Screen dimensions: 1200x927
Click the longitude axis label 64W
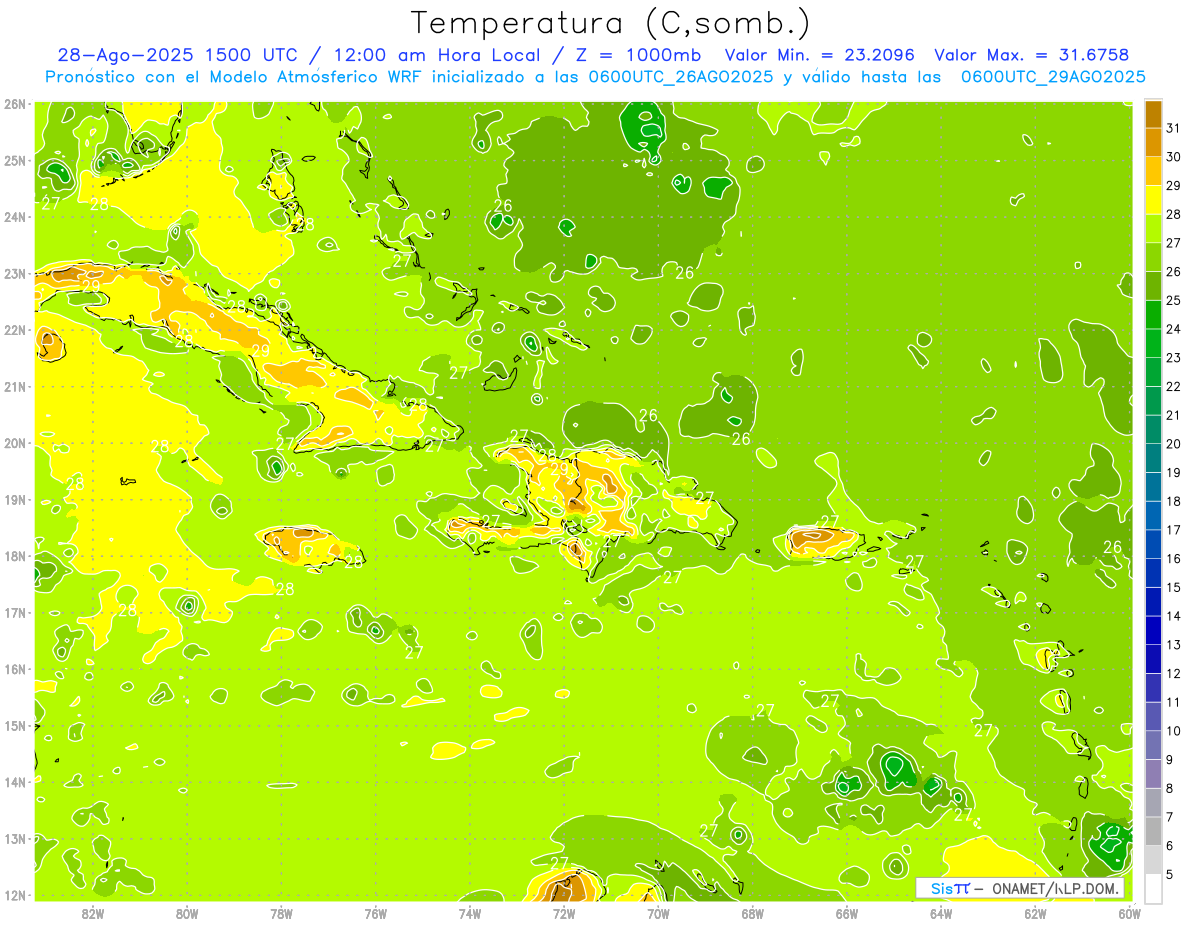click(x=941, y=913)
